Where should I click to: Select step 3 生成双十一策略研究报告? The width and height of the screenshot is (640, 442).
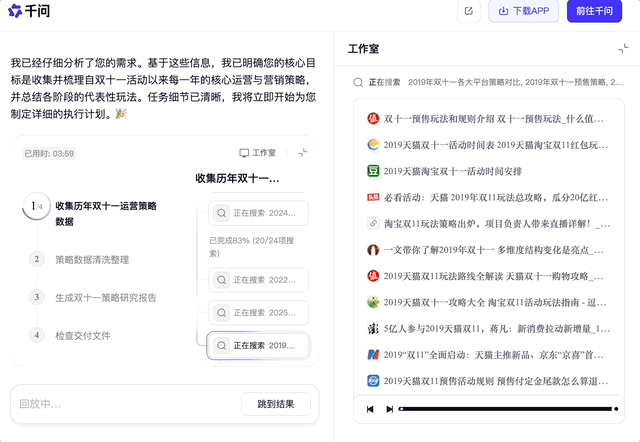tap(106, 298)
